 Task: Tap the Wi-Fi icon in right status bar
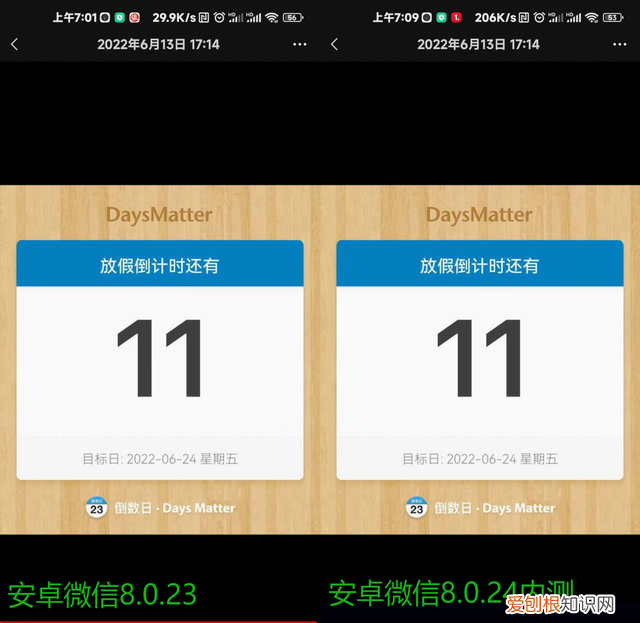coord(591,18)
